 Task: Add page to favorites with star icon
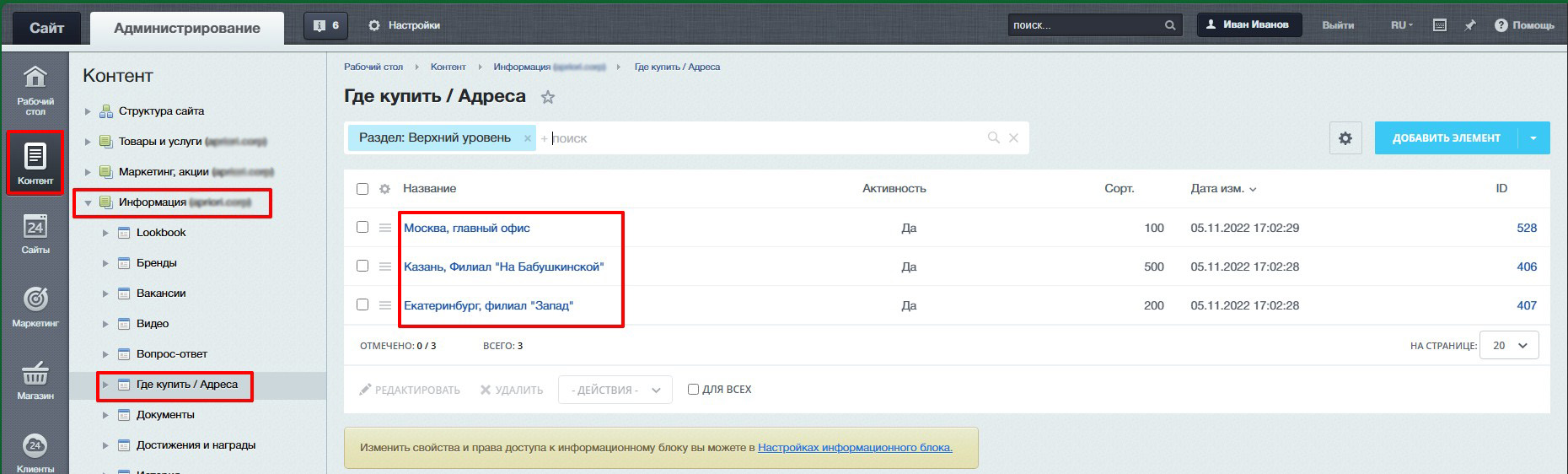[548, 97]
